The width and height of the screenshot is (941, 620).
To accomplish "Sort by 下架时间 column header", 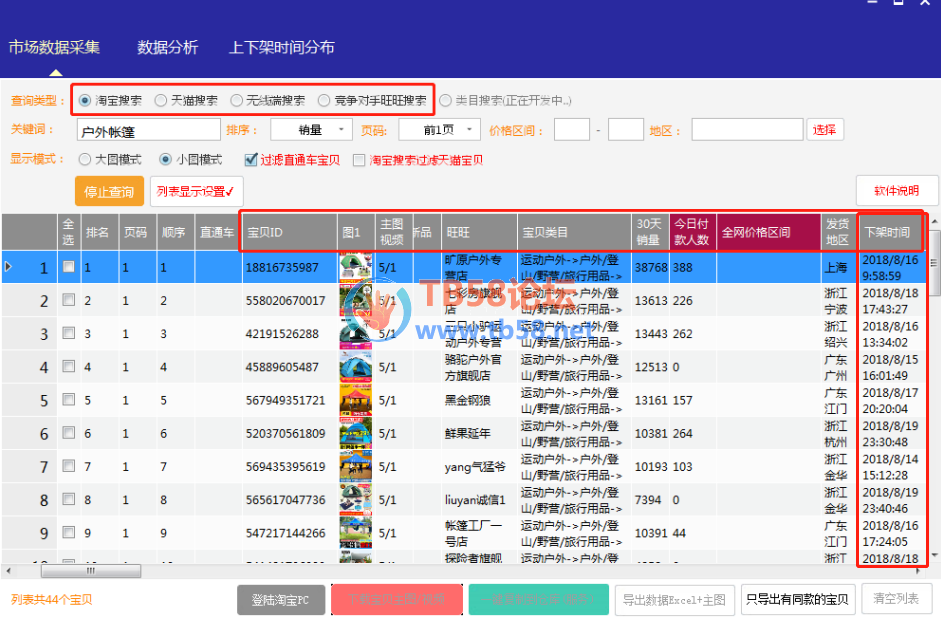I will tap(889, 232).
